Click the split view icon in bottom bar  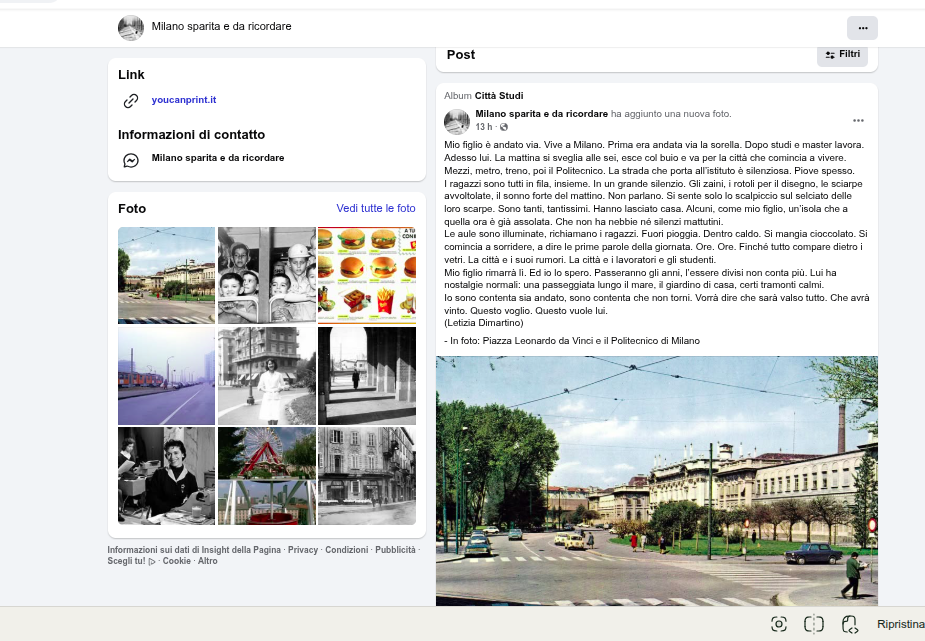814,624
